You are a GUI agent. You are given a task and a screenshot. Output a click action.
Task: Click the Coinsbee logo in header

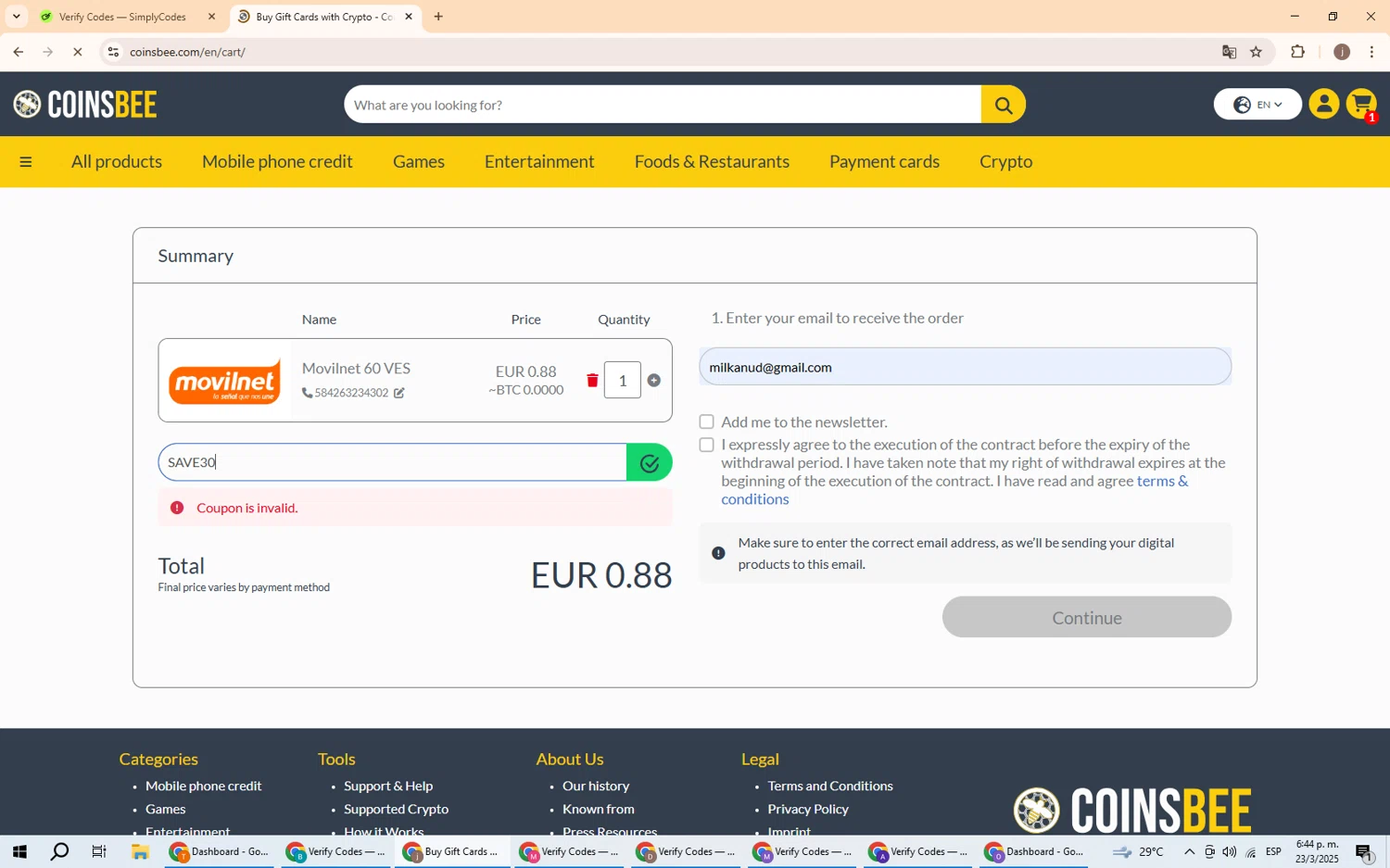point(85,105)
